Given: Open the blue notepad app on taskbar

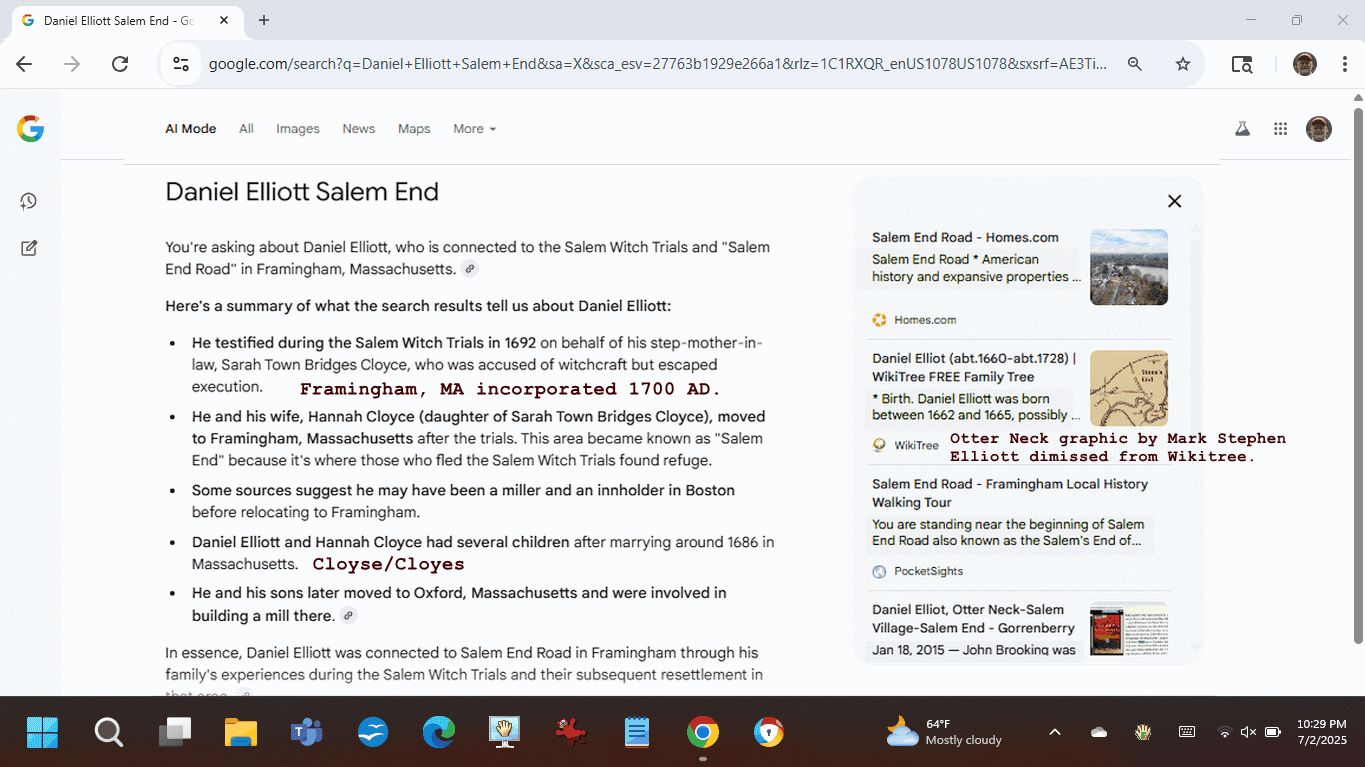Looking at the screenshot, I should tap(637, 733).
